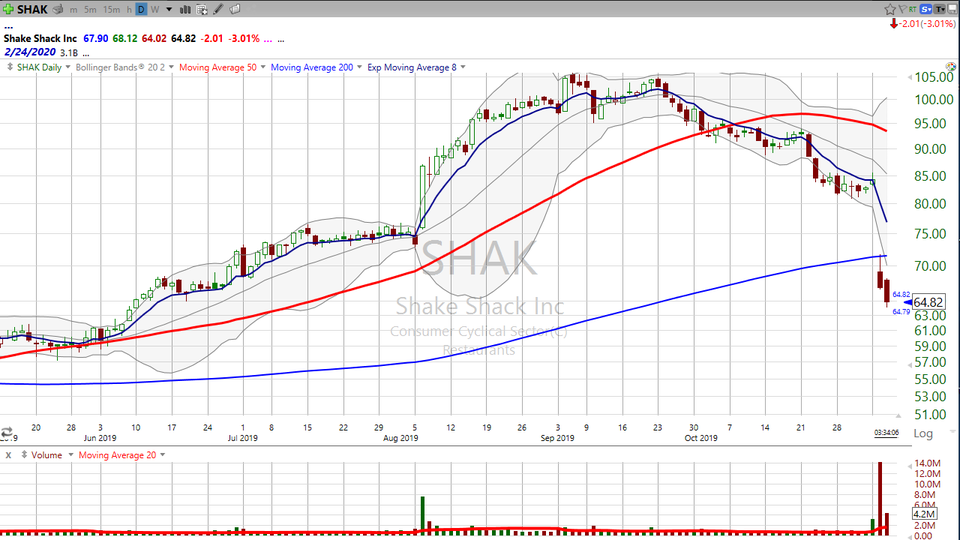The image size is (960, 540).
Task: Click the refresh arrows icon at chart bottom-left
Action: [x=7, y=432]
